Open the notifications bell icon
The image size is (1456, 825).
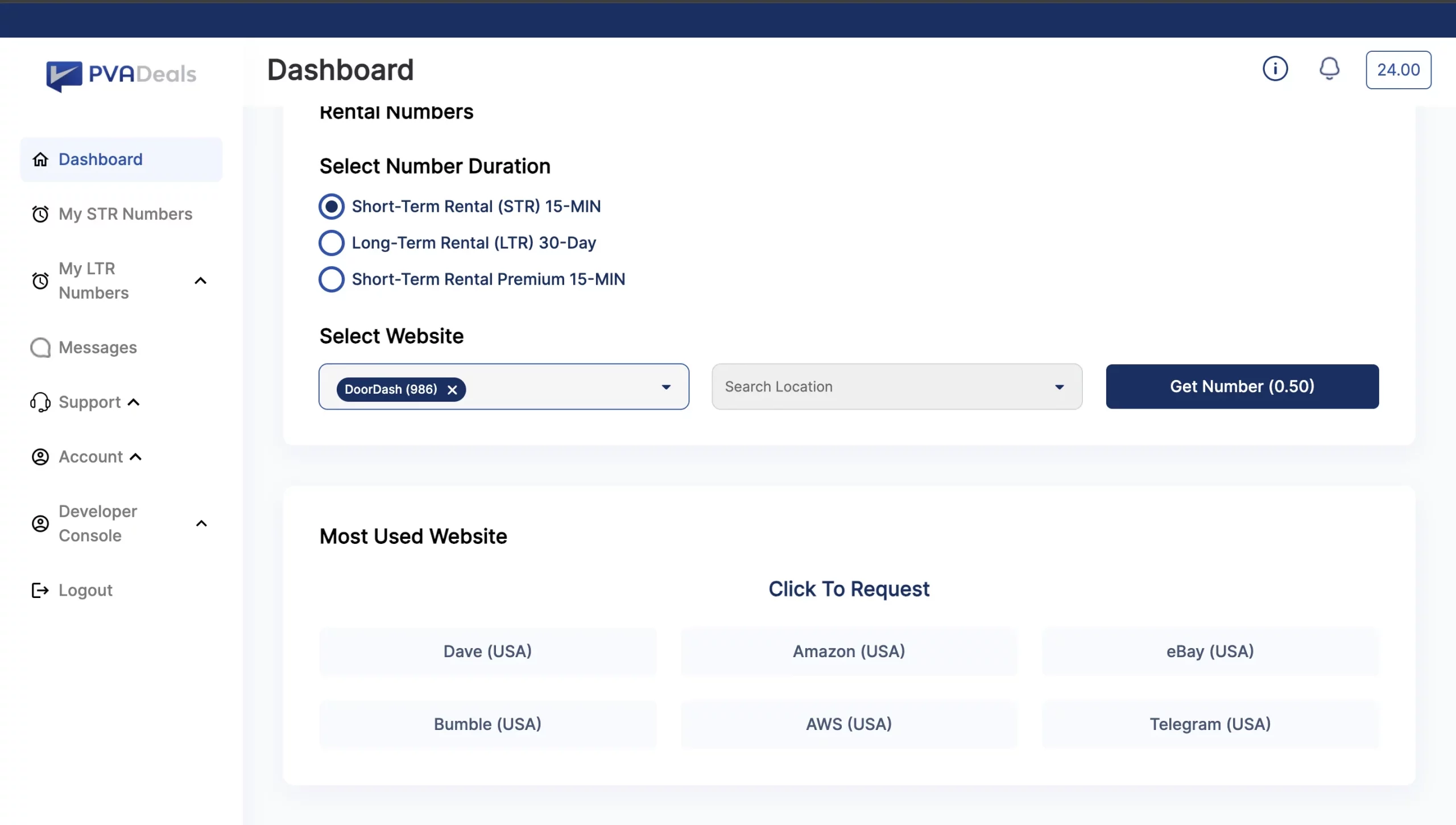click(1329, 69)
